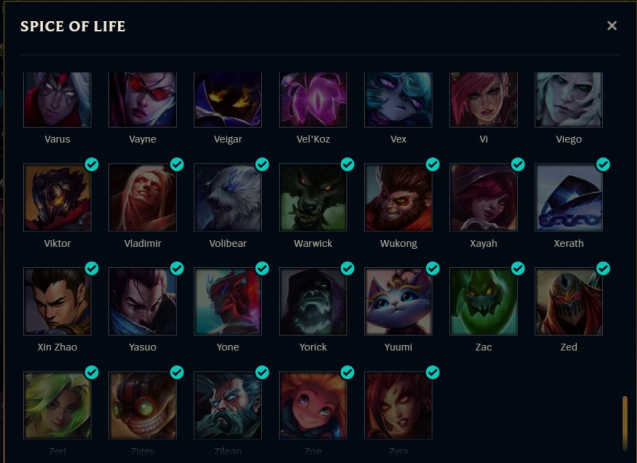Click the Xin Zhao name label
Image resolution: width=637 pixels, height=463 pixels.
click(57, 347)
